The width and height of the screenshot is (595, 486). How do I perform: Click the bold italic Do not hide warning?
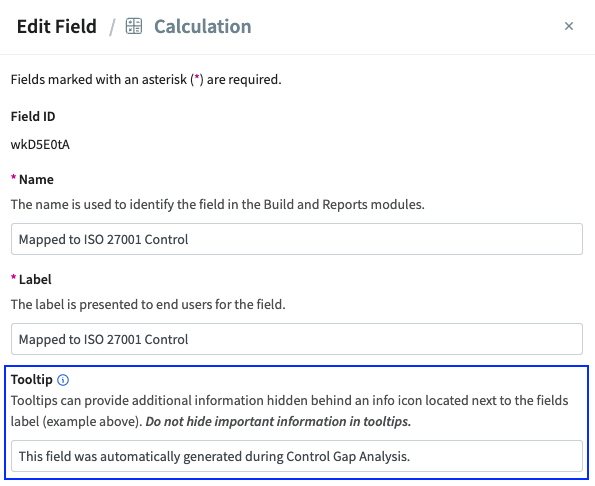click(278, 422)
